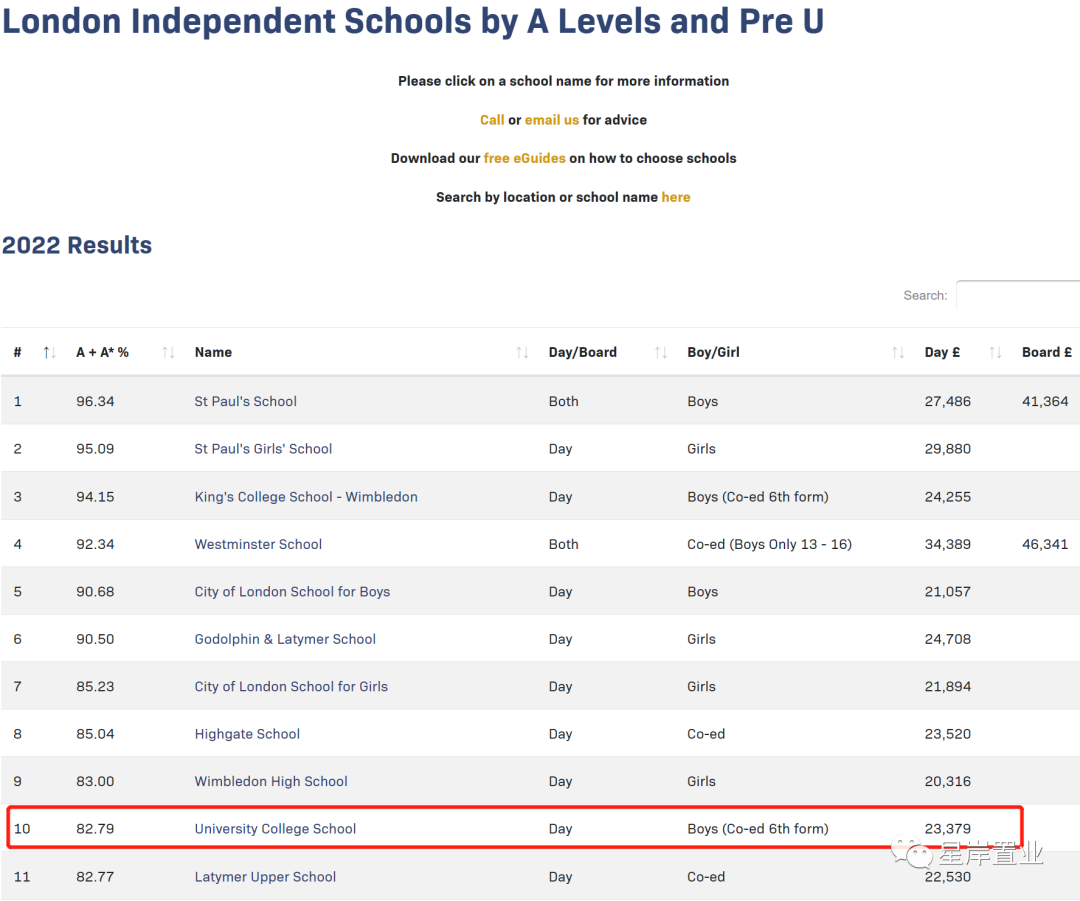Open St Paul's School page
Viewport: 1080px width, 901px height.
(245, 401)
